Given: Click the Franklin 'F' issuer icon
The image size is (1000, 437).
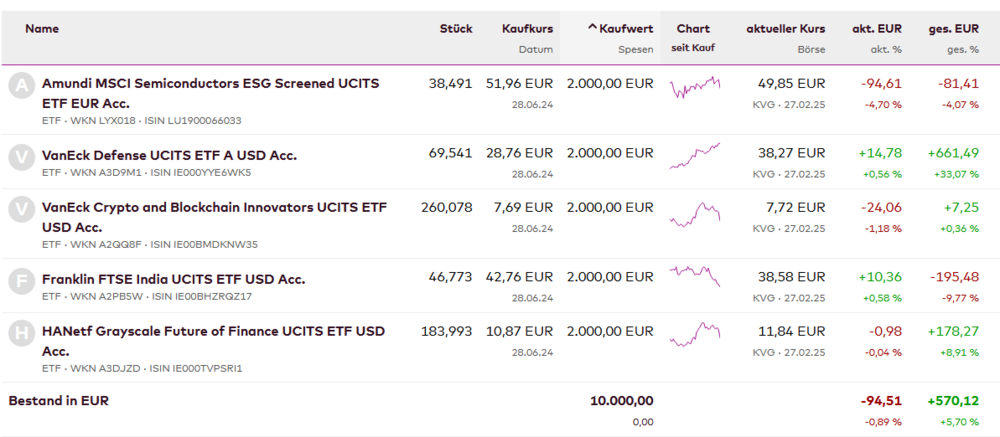Looking at the screenshot, I should click(20, 280).
